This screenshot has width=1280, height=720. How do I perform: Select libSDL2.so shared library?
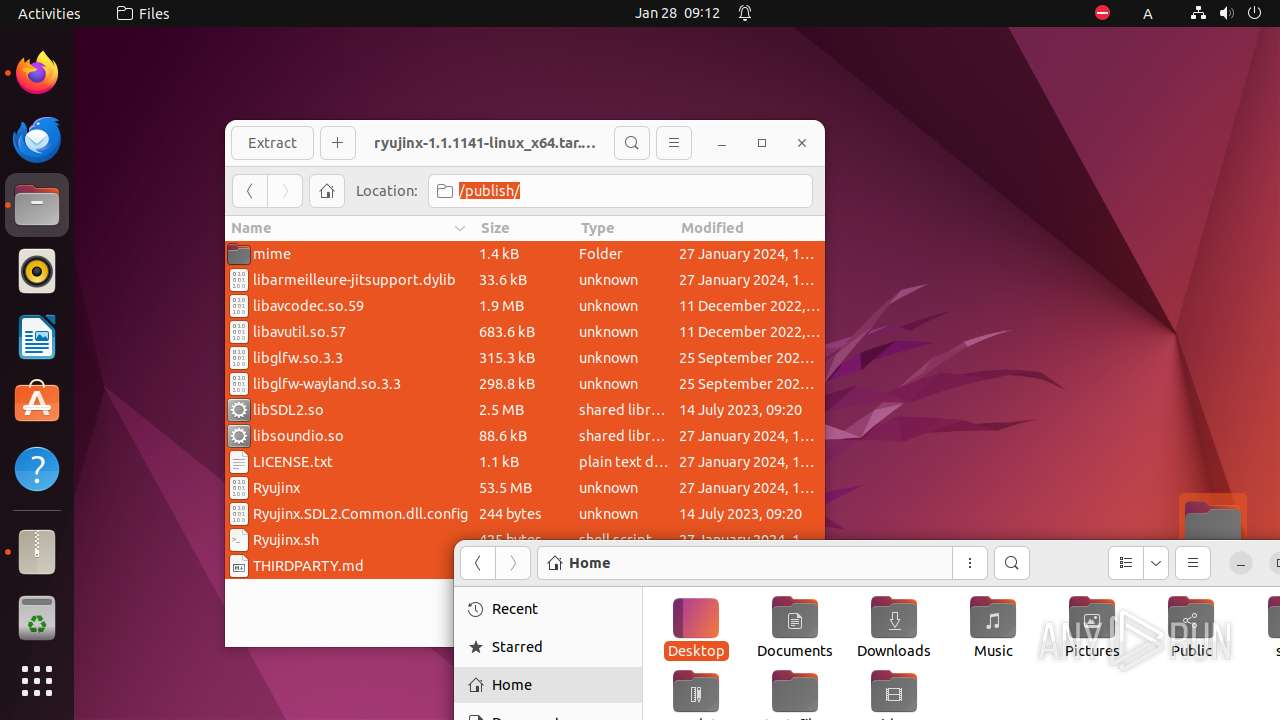pos(525,410)
